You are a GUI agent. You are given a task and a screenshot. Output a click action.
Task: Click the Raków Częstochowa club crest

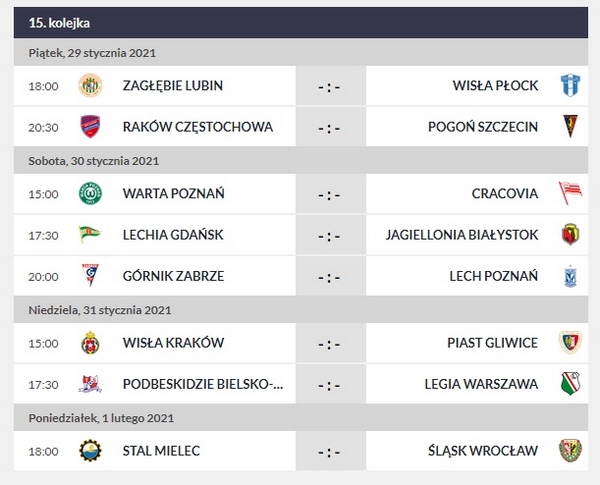pos(91,127)
